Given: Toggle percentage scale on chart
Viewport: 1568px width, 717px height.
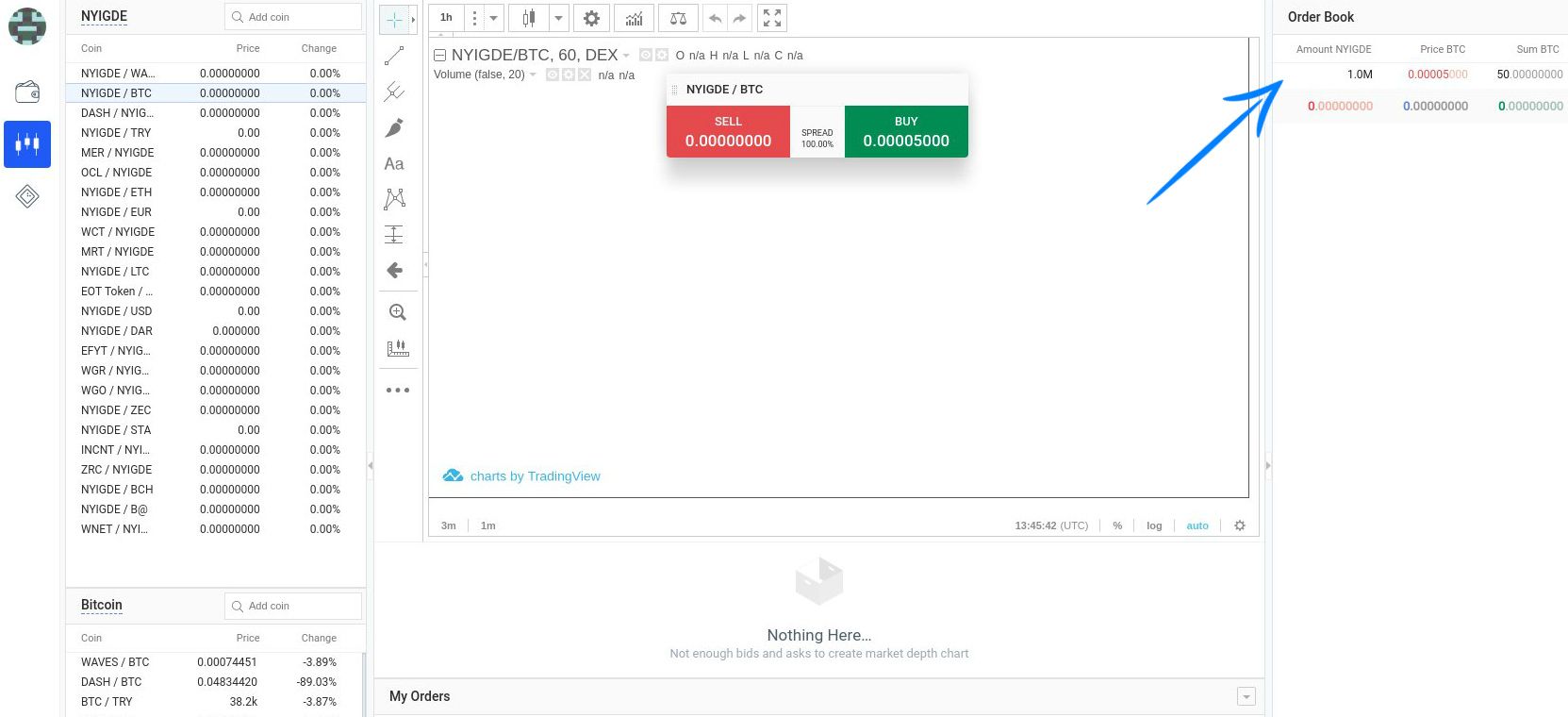Looking at the screenshot, I should click(x=1117, y=525).
